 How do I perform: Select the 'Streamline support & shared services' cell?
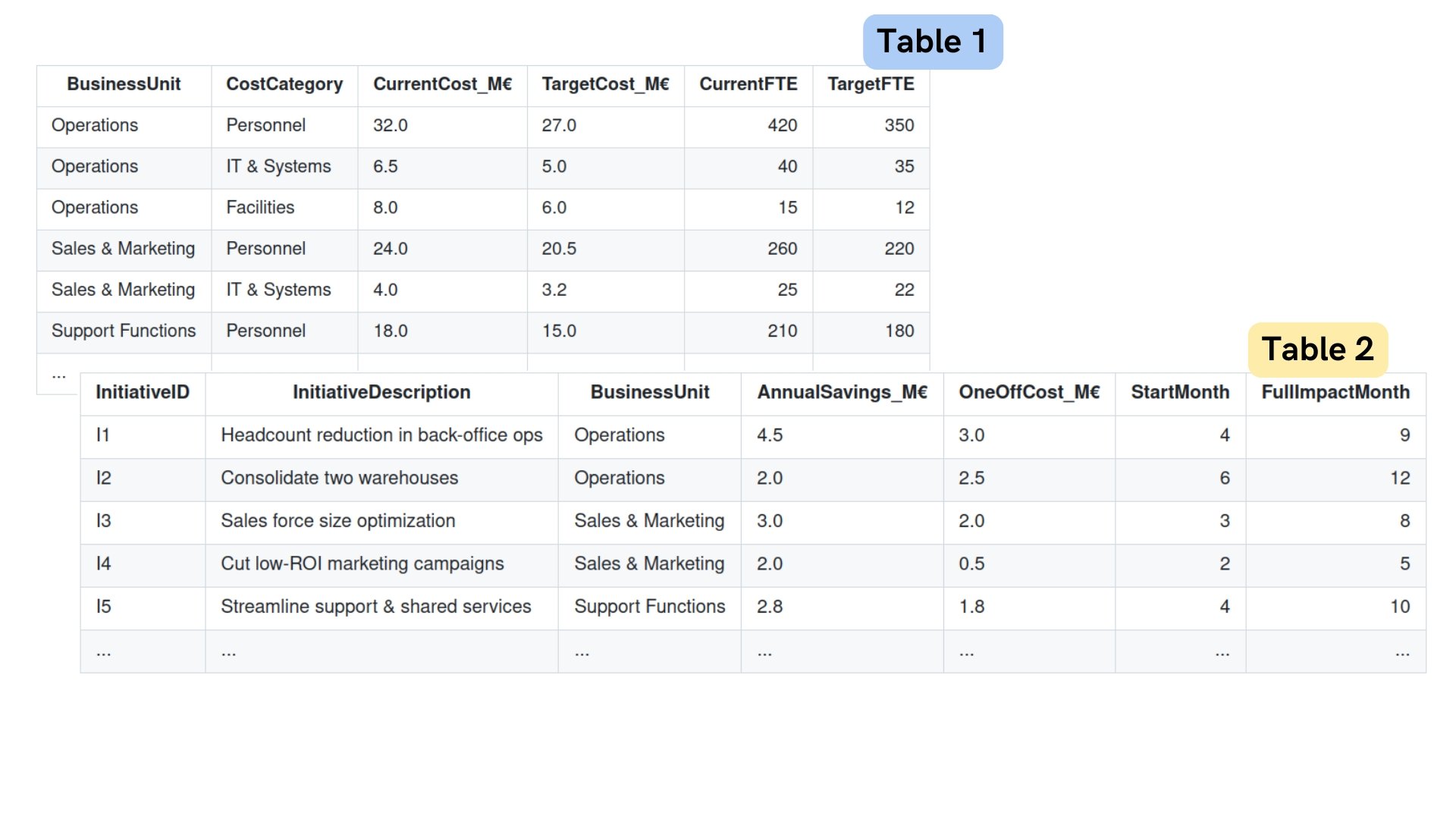(376, 607)
